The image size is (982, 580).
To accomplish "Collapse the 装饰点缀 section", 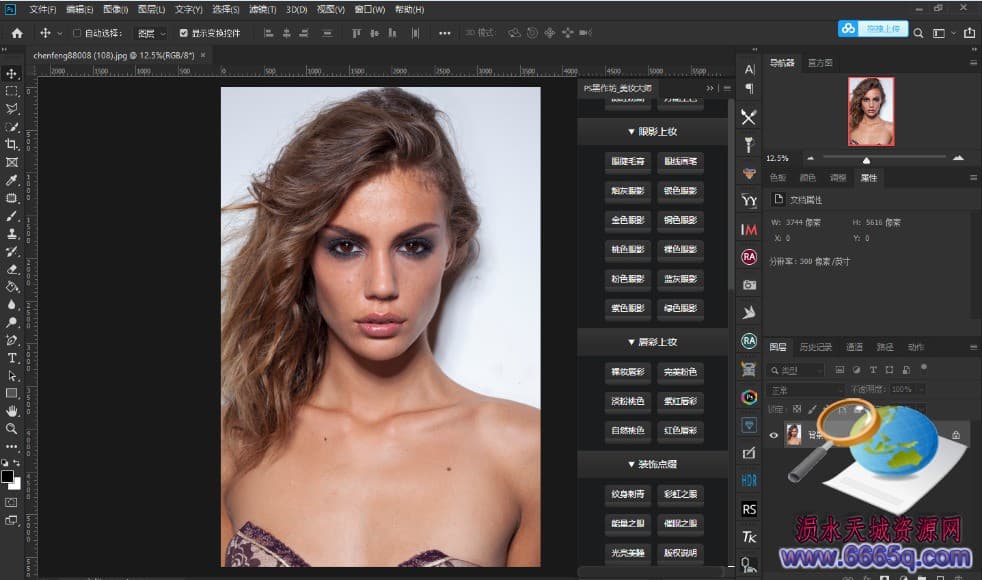I will coord(652,464).
